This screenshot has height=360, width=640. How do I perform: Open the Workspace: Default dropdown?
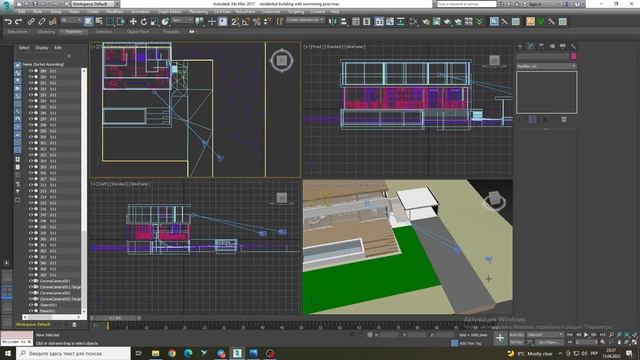[x=93, y=4]
